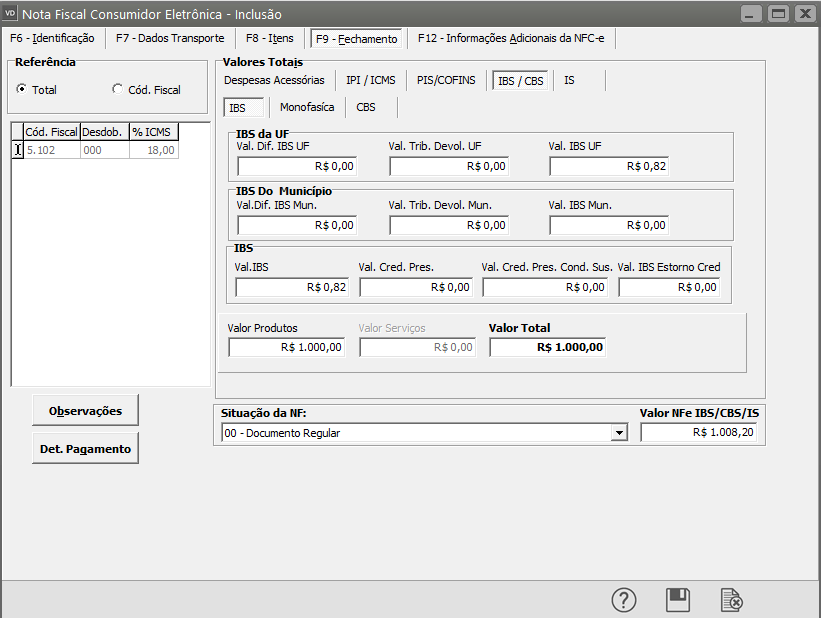Click the save floppy disk icon
821x618 pixels.
click(678, 599)
